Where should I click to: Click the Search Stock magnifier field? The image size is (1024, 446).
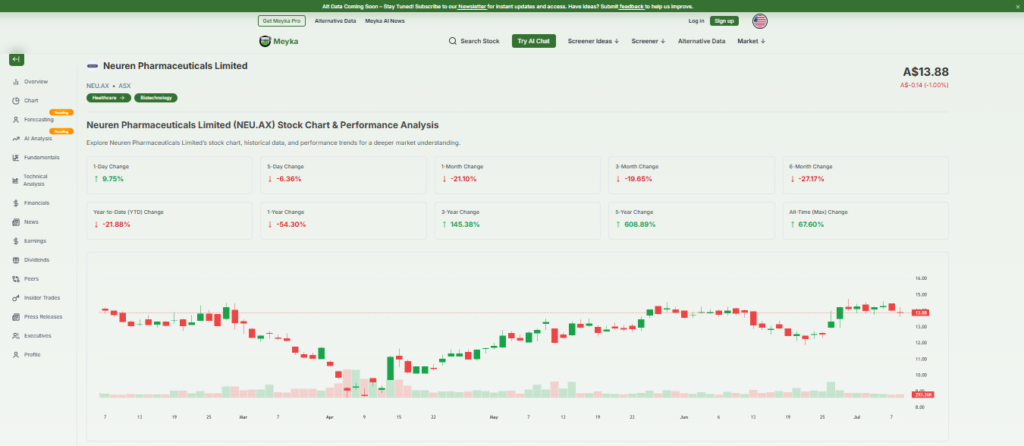click(x=473, y=41)
